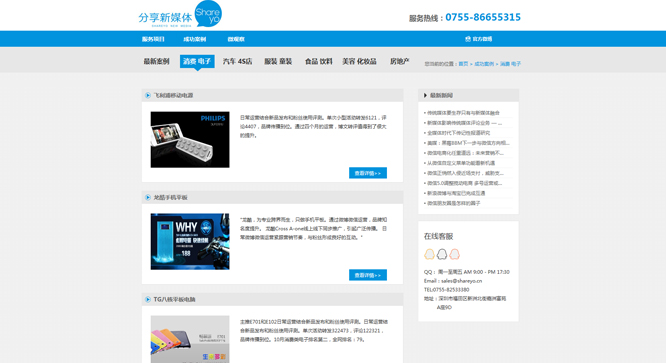Click the triangle icon beside 最新新闻
Viewport: 666px width, 363px height.
point(425,96)
